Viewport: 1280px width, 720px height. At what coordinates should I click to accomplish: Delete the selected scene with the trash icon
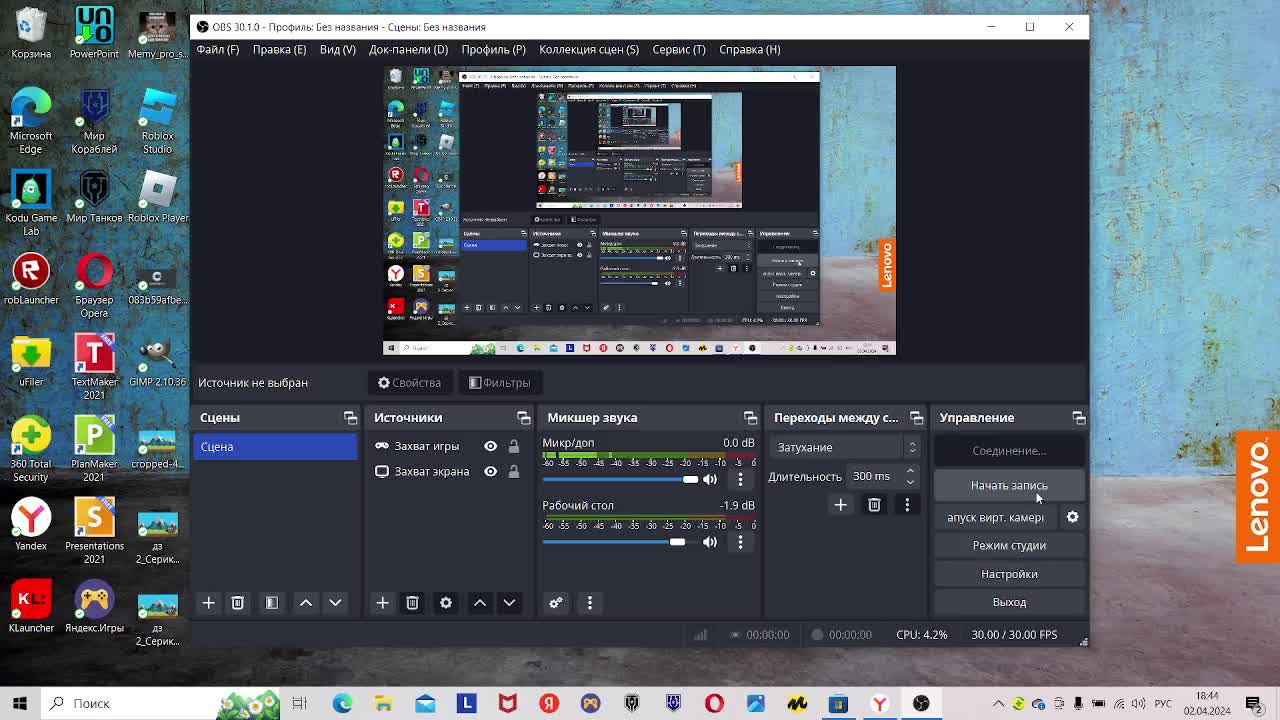(237, 603)
